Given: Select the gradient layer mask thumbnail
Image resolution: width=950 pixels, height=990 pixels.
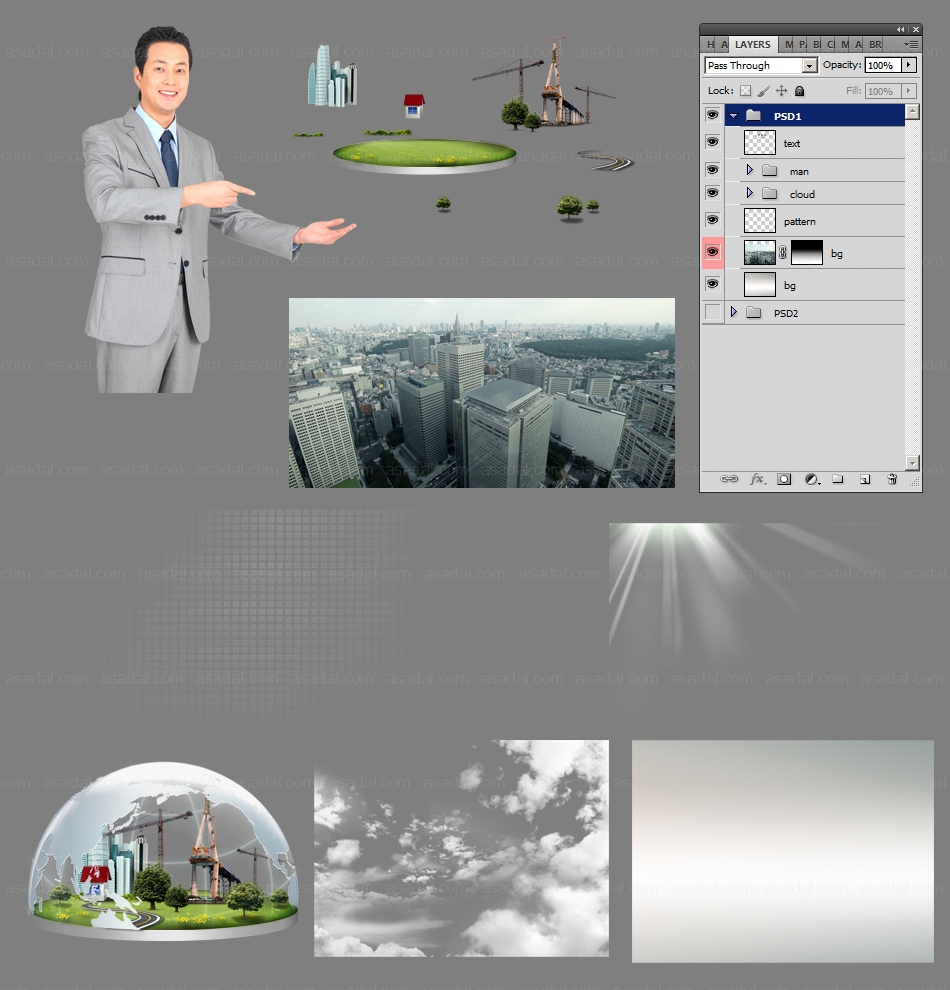Looking at the screenshot, I should coord(807,253).
